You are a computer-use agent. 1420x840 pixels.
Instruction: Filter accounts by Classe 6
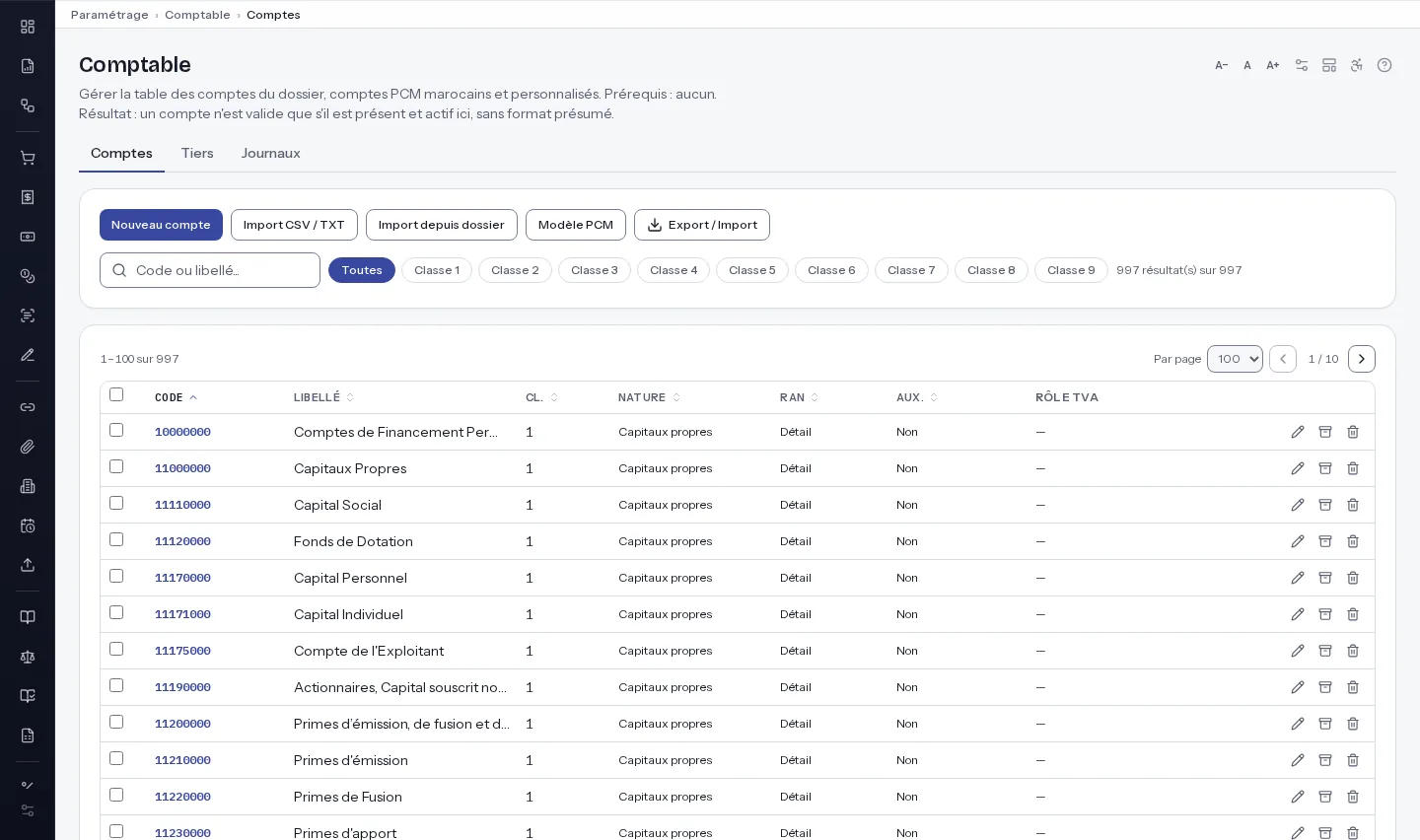[831, 270]
